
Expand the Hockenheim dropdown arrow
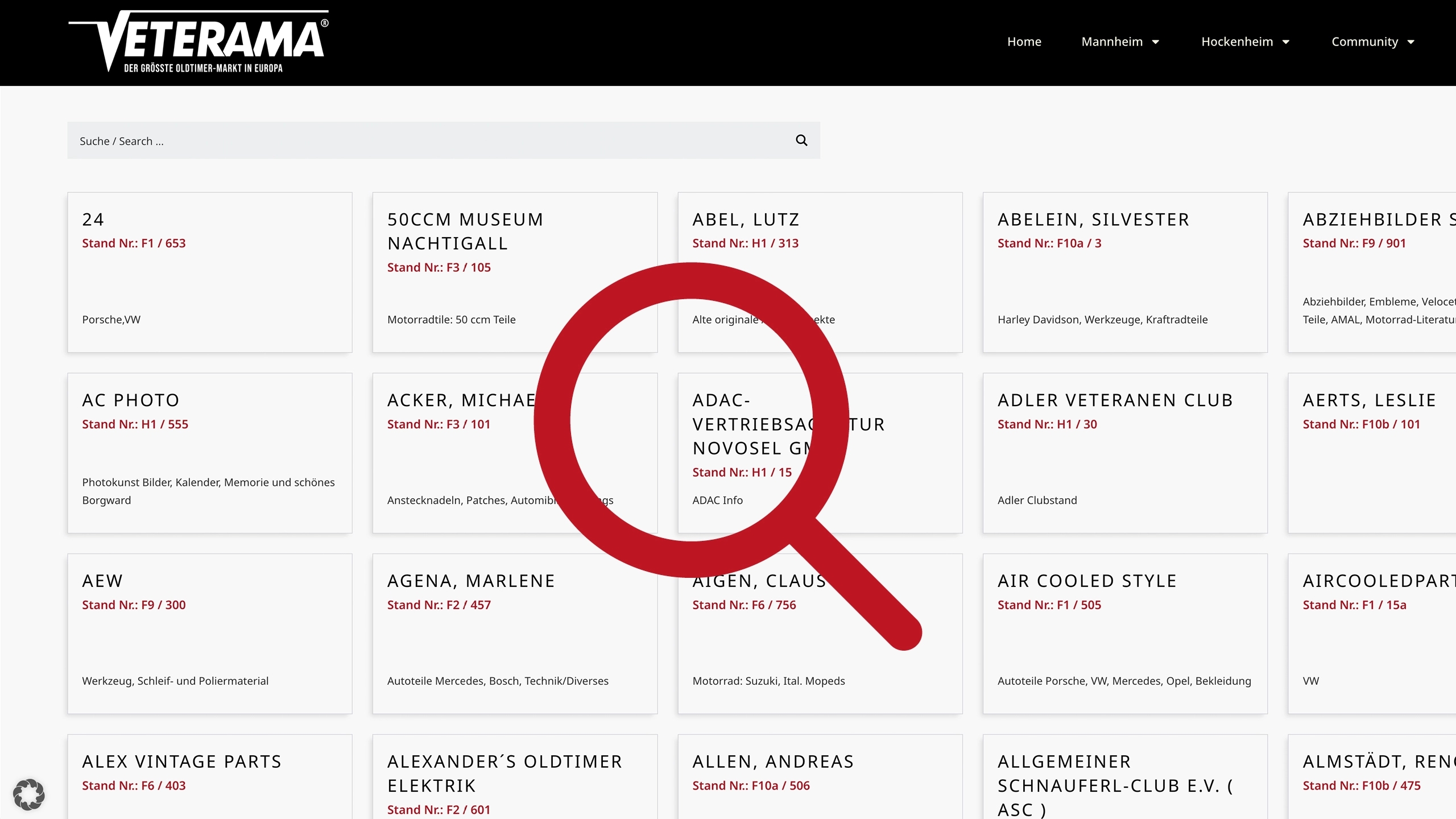(x=1286, y=42)
